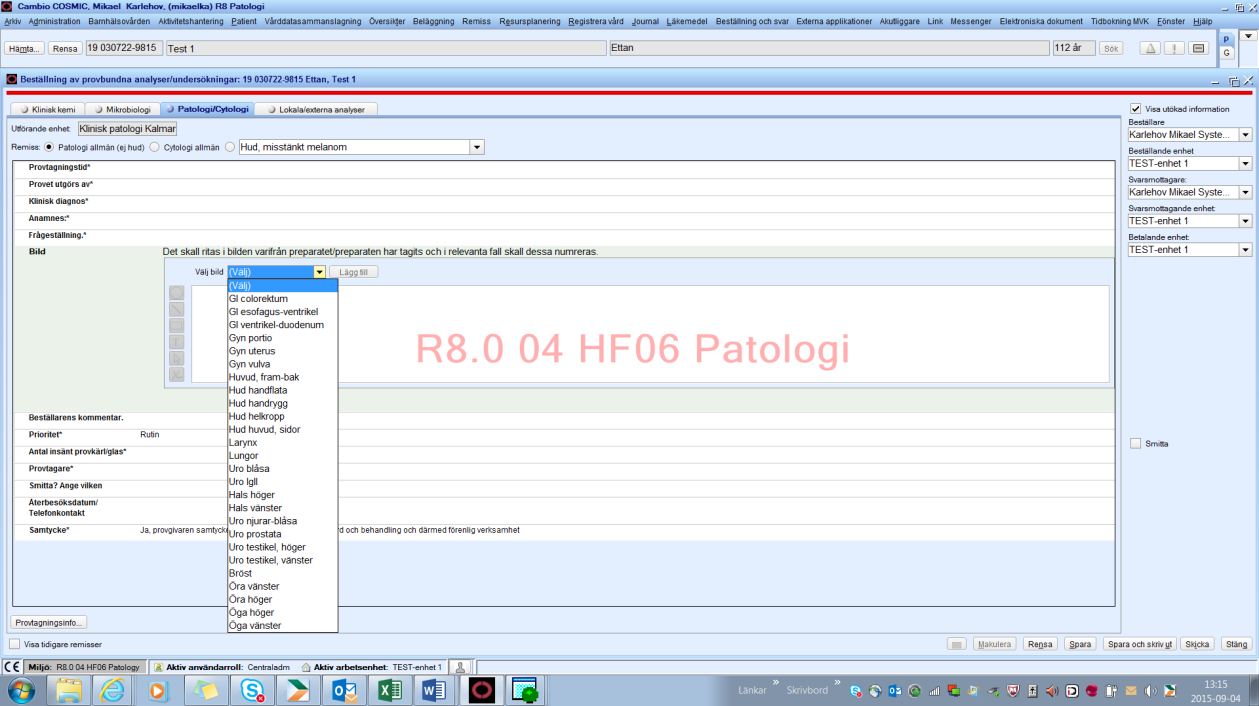Select Patologi allmän (ej hud) radio button
The height and width of the screenshot is (706, 1259).
(50, 147)
